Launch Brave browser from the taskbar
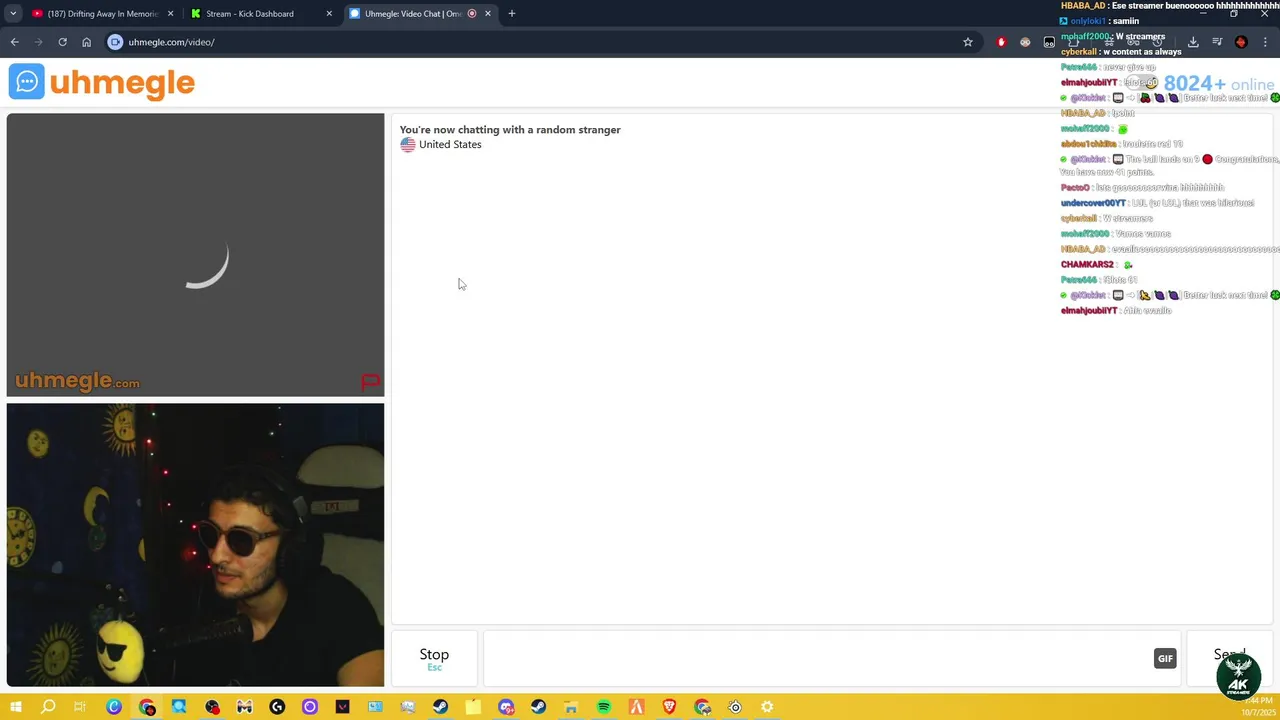 (669, 707)
